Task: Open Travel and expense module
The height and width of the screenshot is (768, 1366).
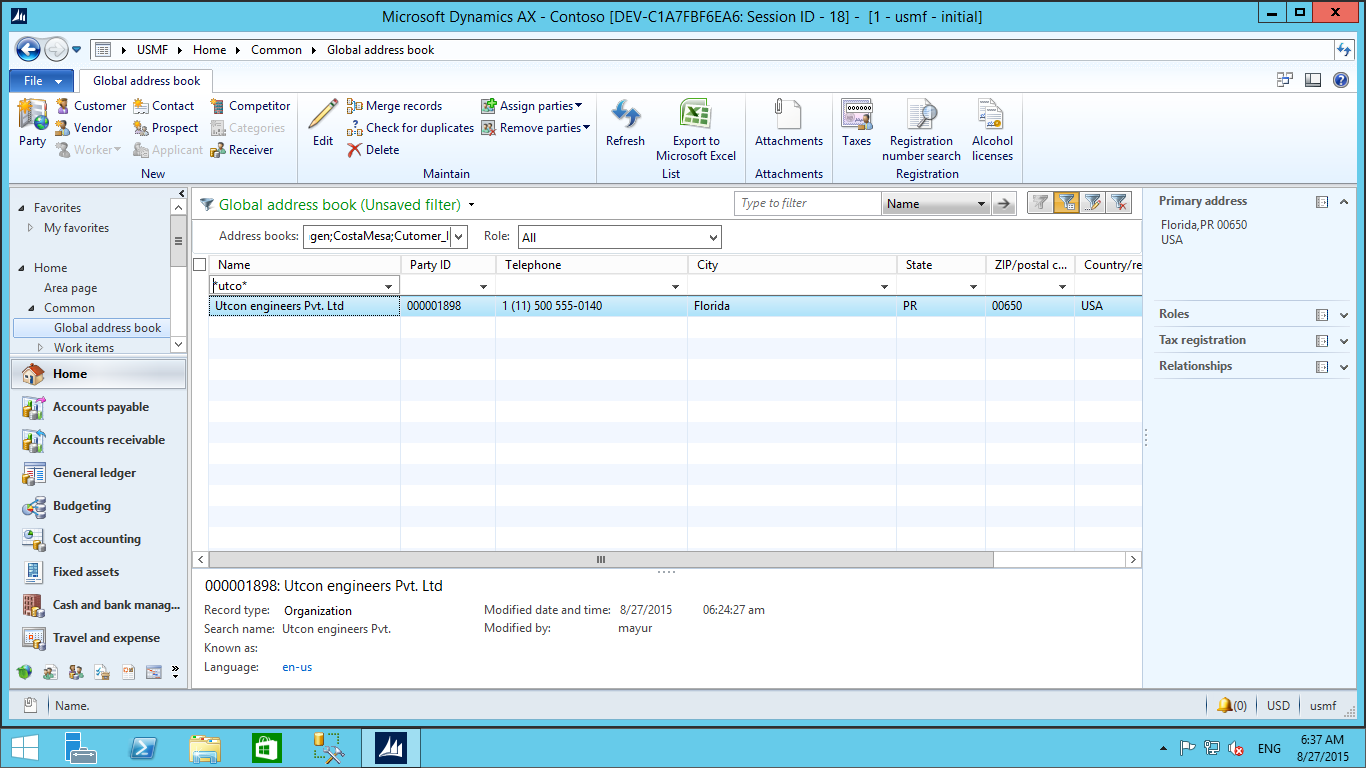Action: pyautogui.click(x=98, y=638)
